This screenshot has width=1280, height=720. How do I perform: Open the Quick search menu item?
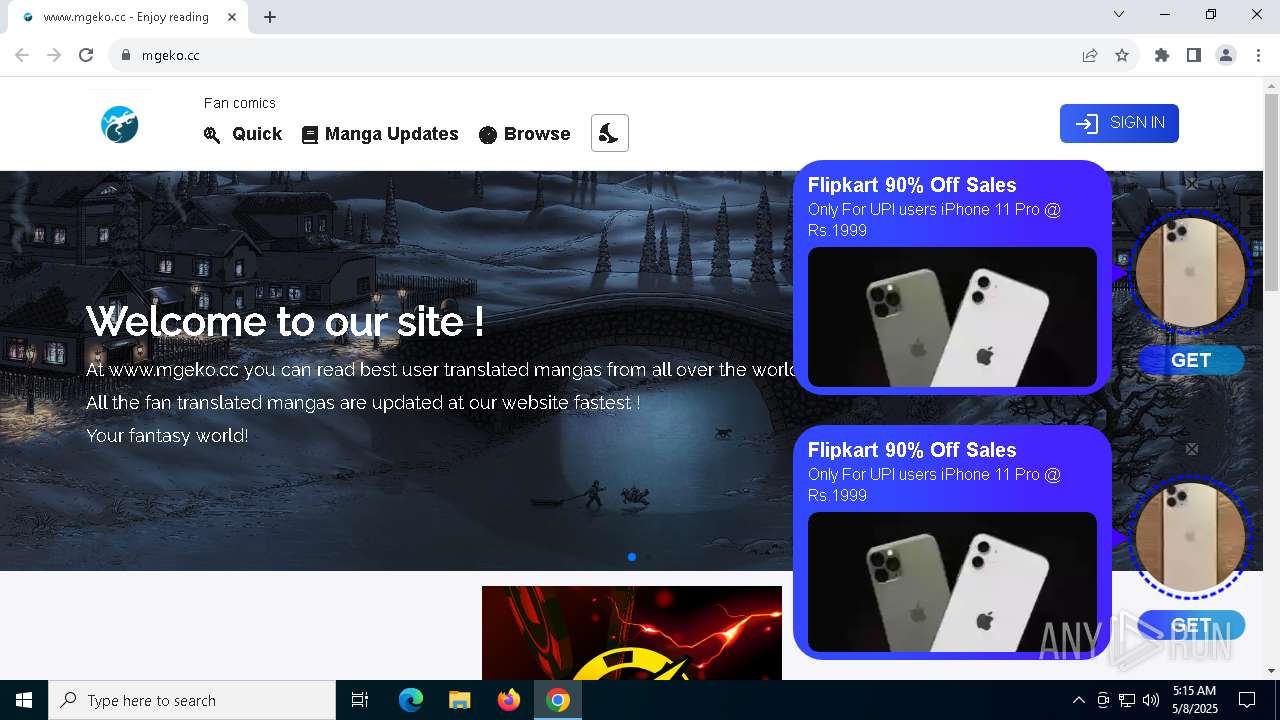[x=243, y=134]
